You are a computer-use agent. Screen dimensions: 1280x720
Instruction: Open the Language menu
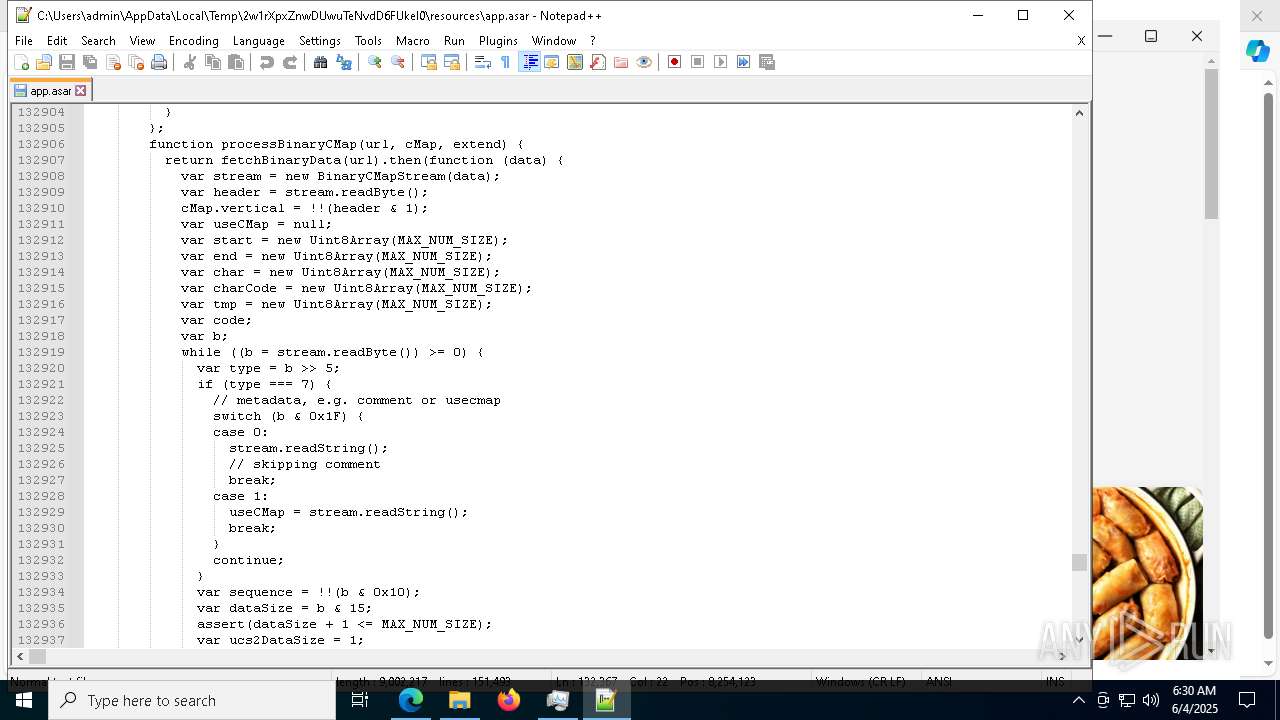click(258, 41)
